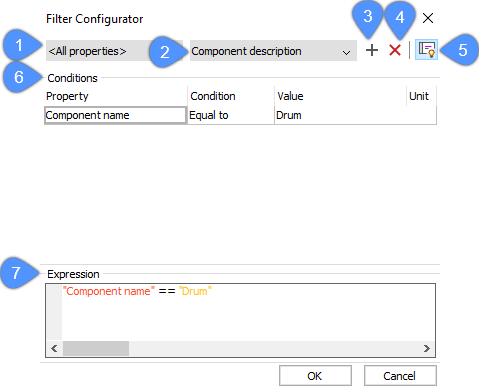Click the Value column header
The image size is (479, 390).
pos(340,96)
